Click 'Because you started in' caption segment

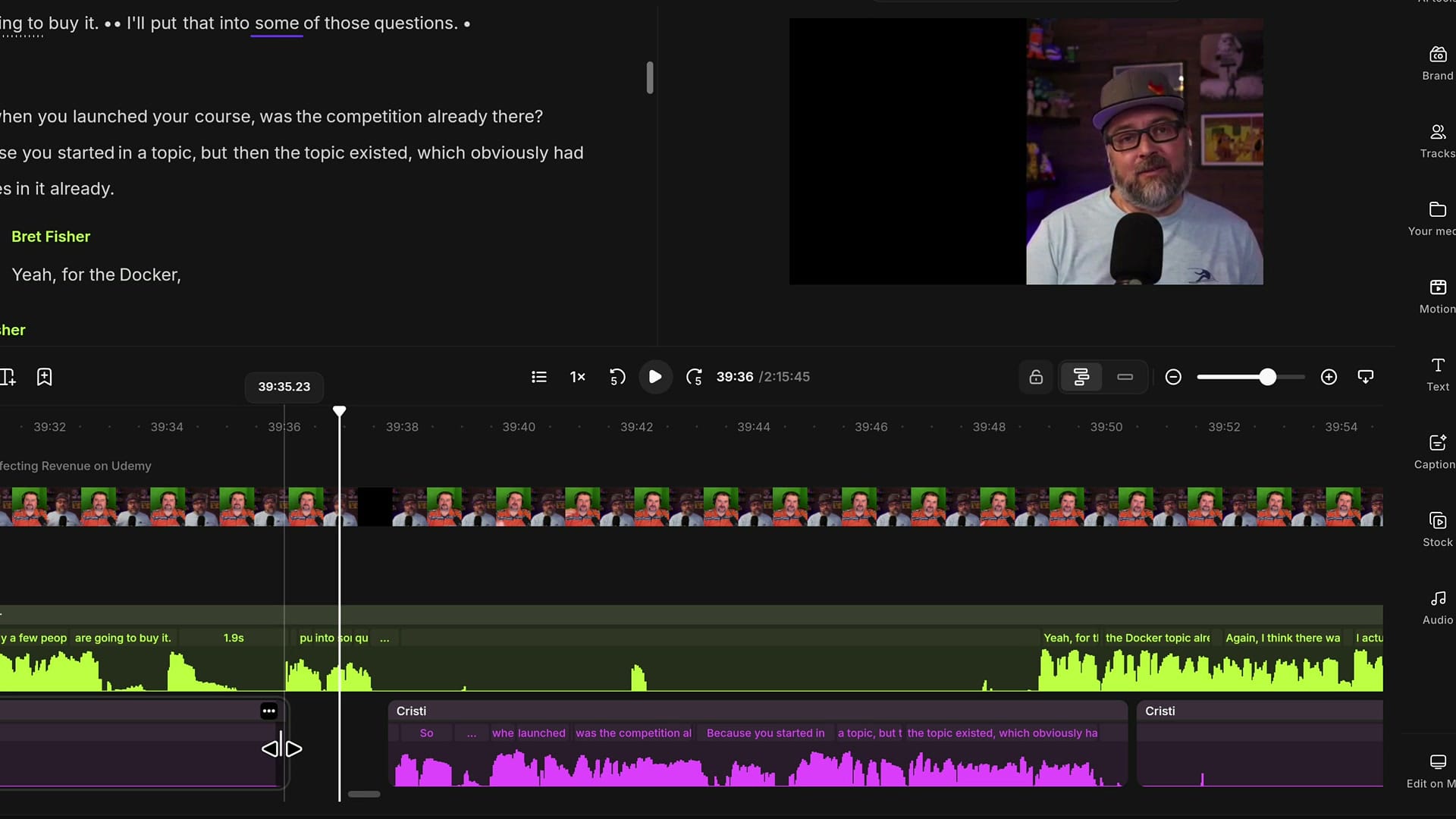click(x=765, y=733)
